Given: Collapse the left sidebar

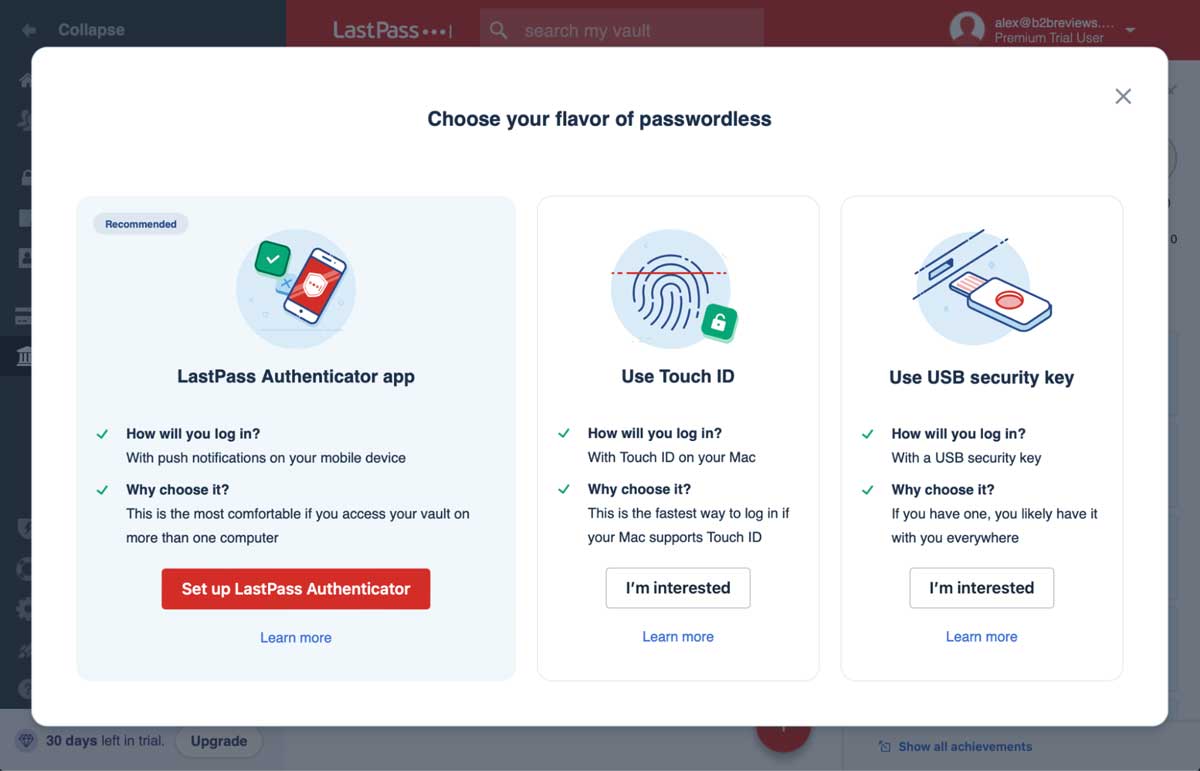Looking at the screenshot, I should (x=75, y=30).
